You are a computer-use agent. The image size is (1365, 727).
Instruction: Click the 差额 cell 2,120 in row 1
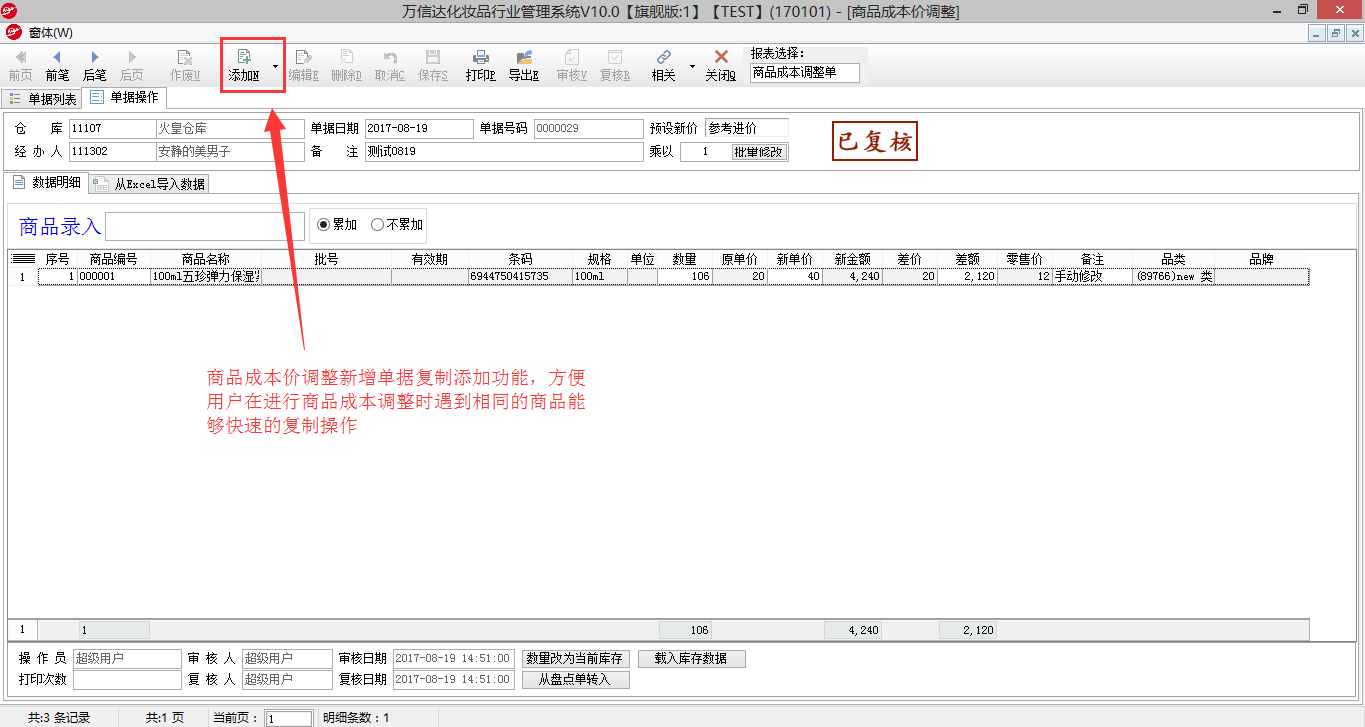[967, 277]
